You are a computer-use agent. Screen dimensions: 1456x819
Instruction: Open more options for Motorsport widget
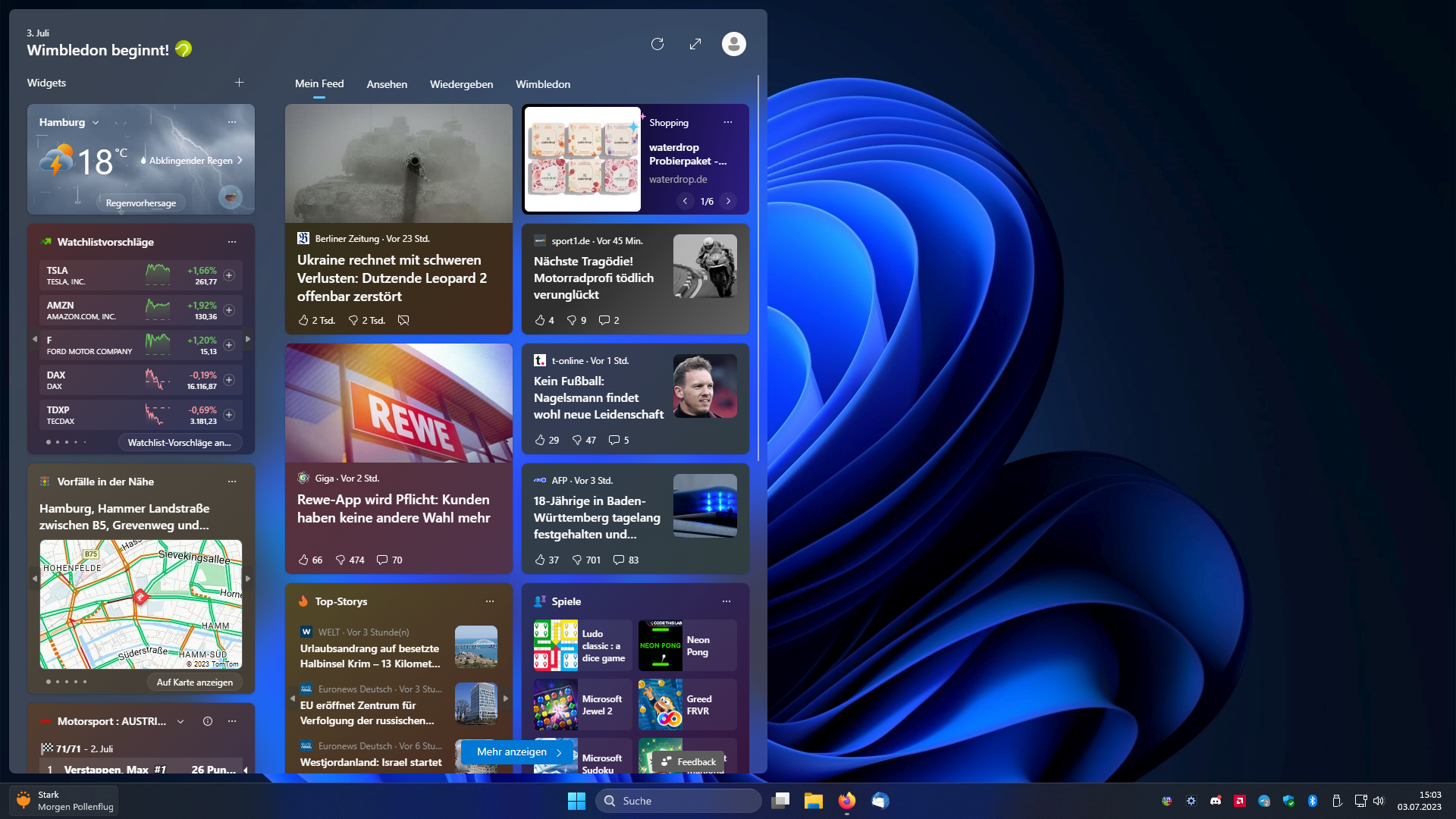[x=232, y=721]
